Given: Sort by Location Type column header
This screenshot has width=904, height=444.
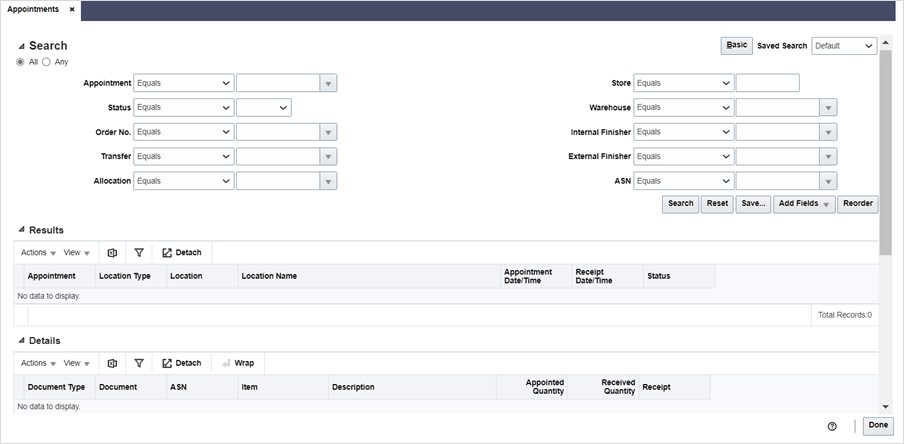Looking at the screenshot, I should (x=131, y=276).
